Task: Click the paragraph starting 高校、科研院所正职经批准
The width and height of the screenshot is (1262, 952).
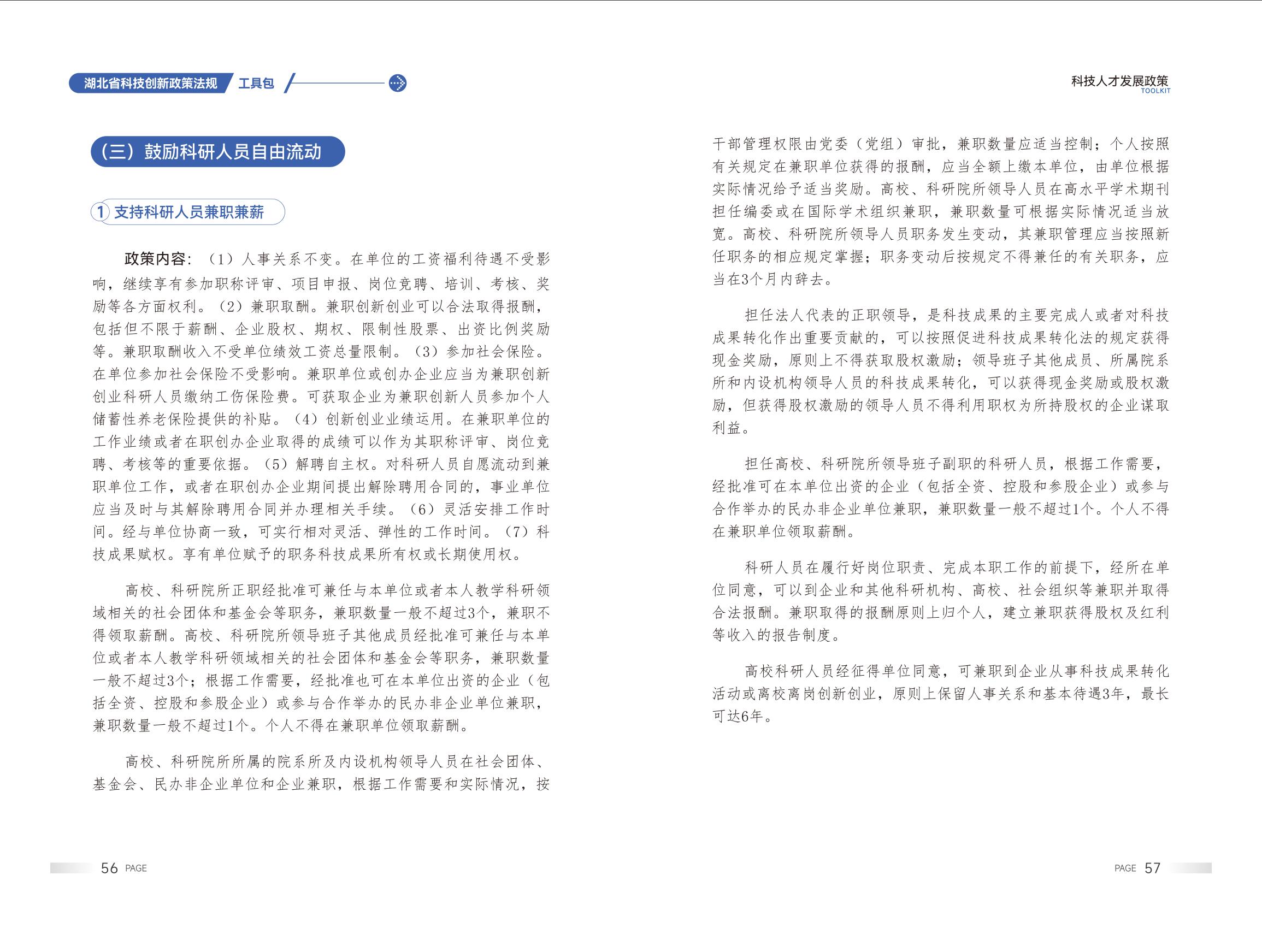Action: [321, 658]
